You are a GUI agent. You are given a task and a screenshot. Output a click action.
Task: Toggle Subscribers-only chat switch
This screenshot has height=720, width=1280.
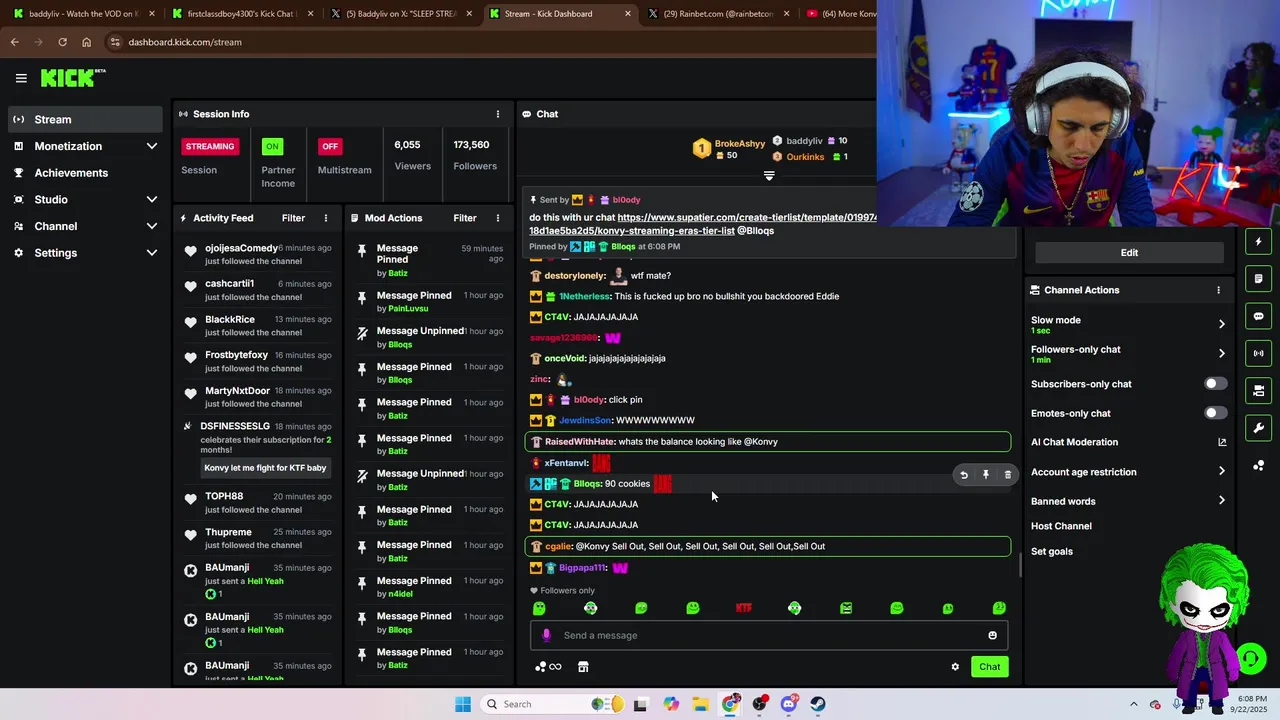[x=1215, y=384]
